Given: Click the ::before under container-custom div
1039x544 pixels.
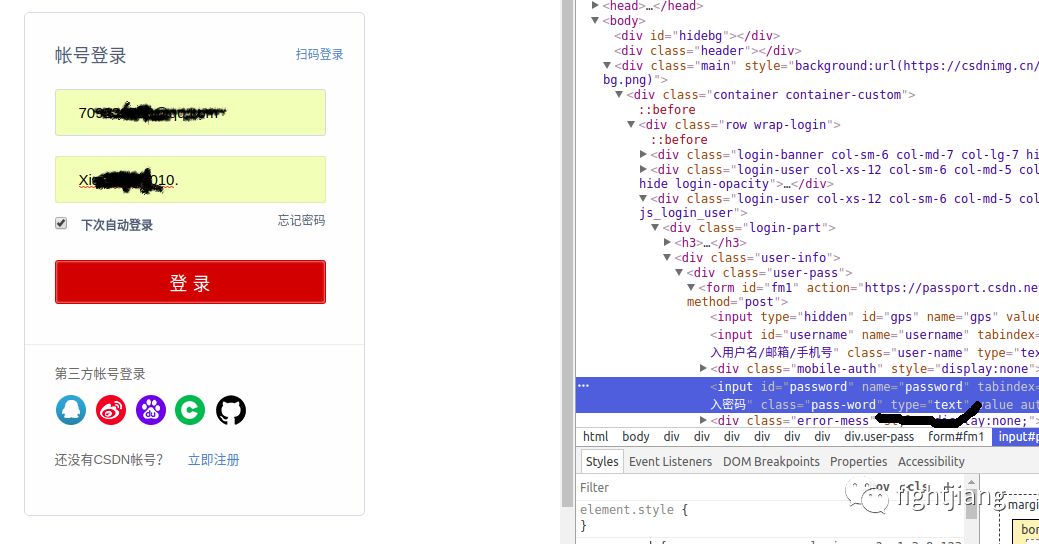Looking at the screenshot, I should tap(667, 110).
